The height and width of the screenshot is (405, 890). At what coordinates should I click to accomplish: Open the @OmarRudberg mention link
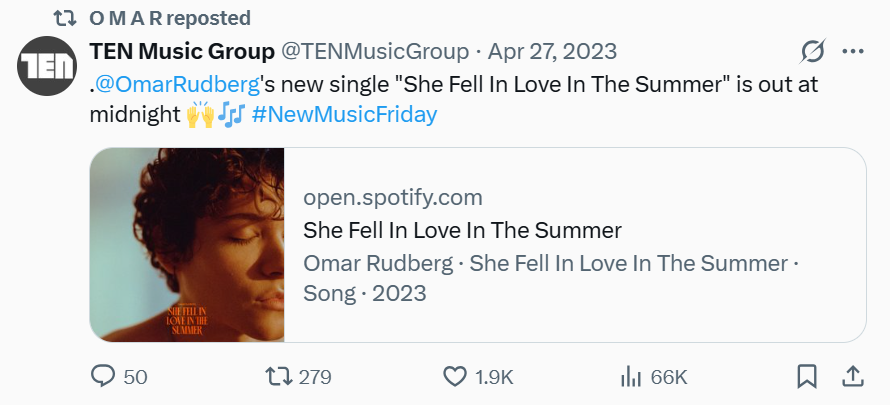pyautogui.click(x=172, y=84)
